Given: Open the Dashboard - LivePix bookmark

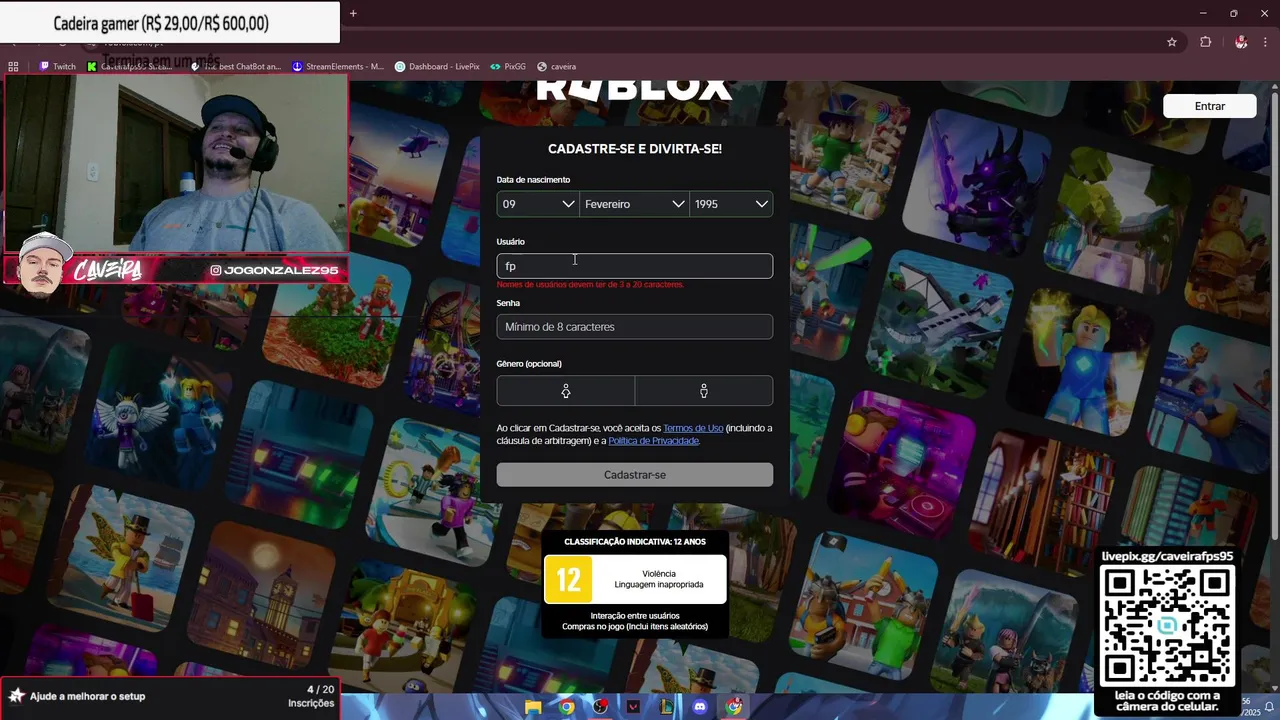Looking at the screenshot, I should coord(437,67).
